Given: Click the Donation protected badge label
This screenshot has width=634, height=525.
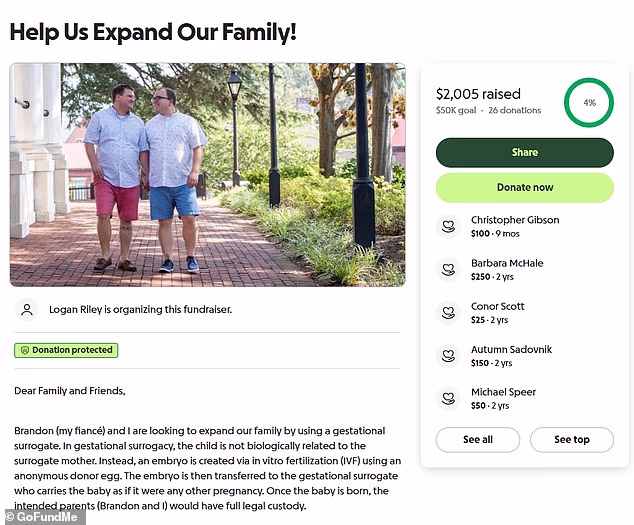Looking at the screenshot, I should 72,351.
